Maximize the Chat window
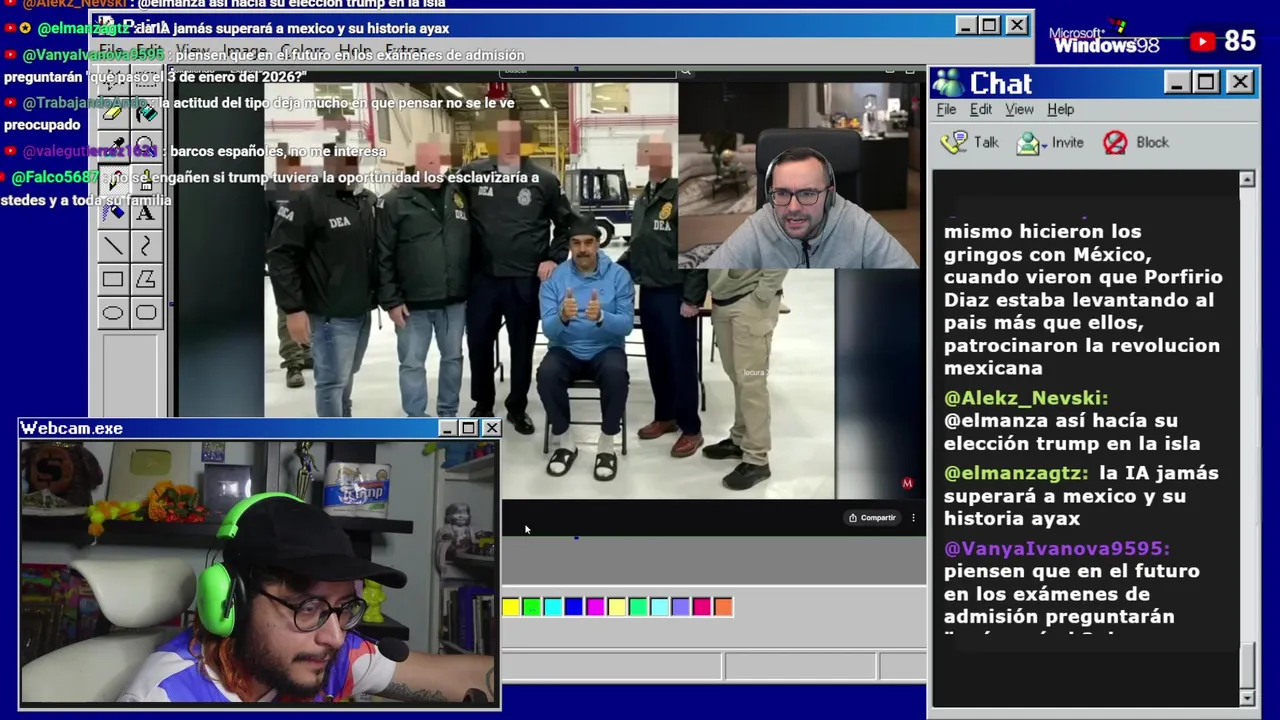 pyautogui.click(x=1206, y=82)
